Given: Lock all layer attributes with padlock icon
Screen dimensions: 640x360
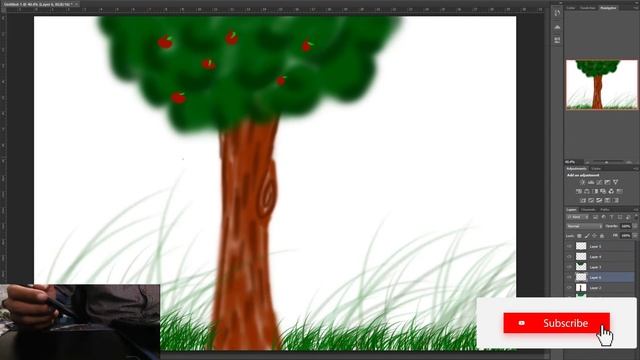Looking at the screenshot, I should 602,236.
